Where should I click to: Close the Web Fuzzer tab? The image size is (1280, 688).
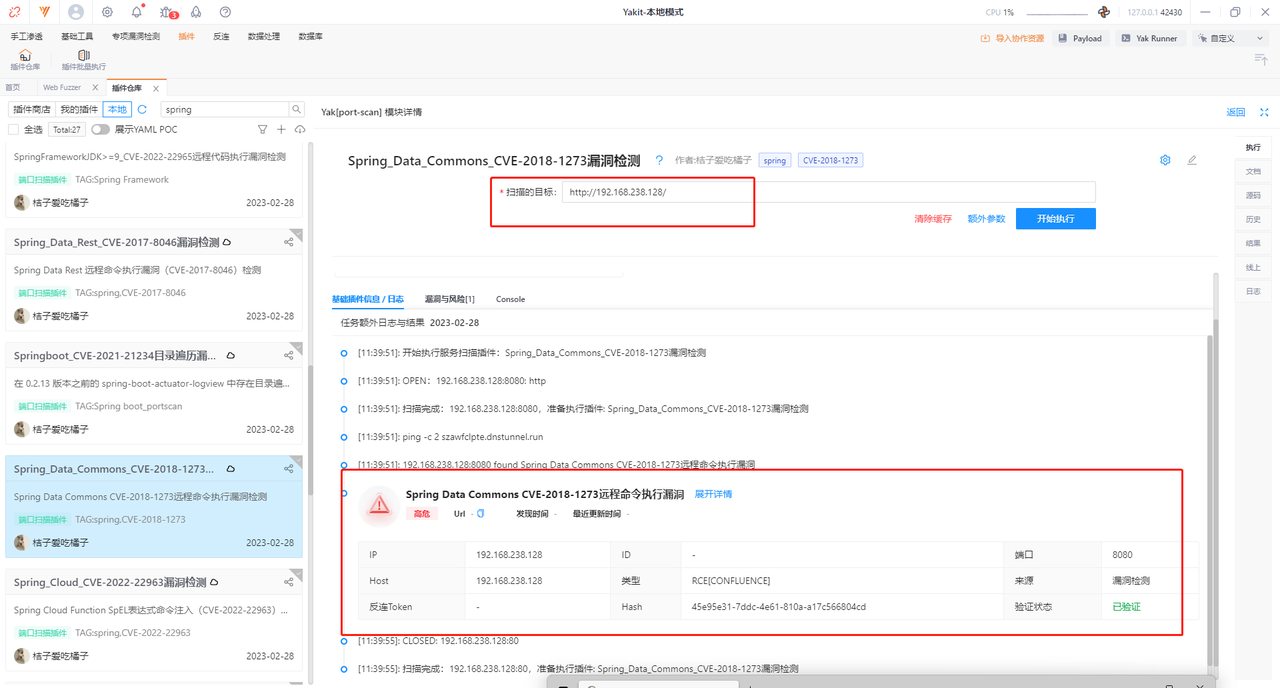pos(95,88)
